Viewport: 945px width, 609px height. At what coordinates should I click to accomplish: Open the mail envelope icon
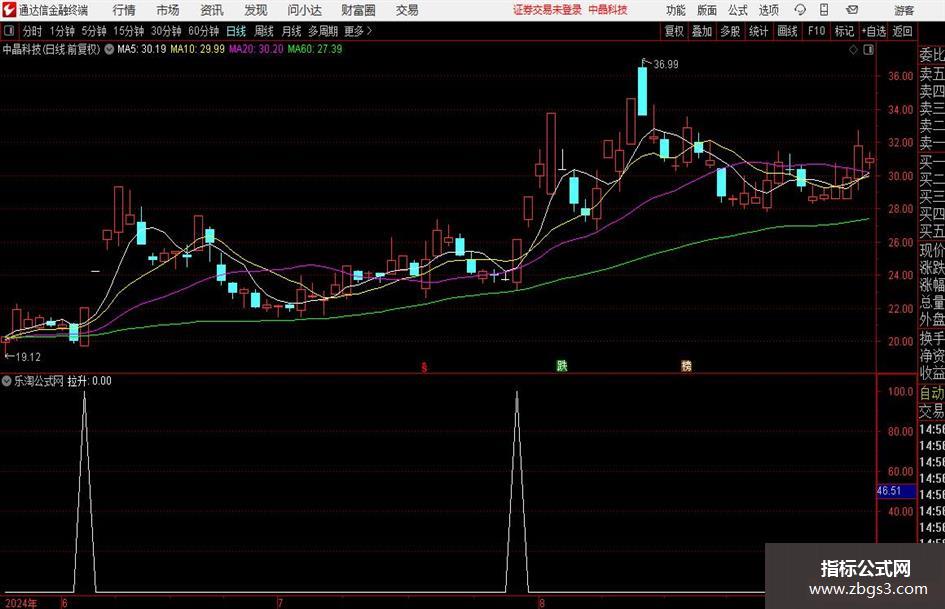click(852, 10)
